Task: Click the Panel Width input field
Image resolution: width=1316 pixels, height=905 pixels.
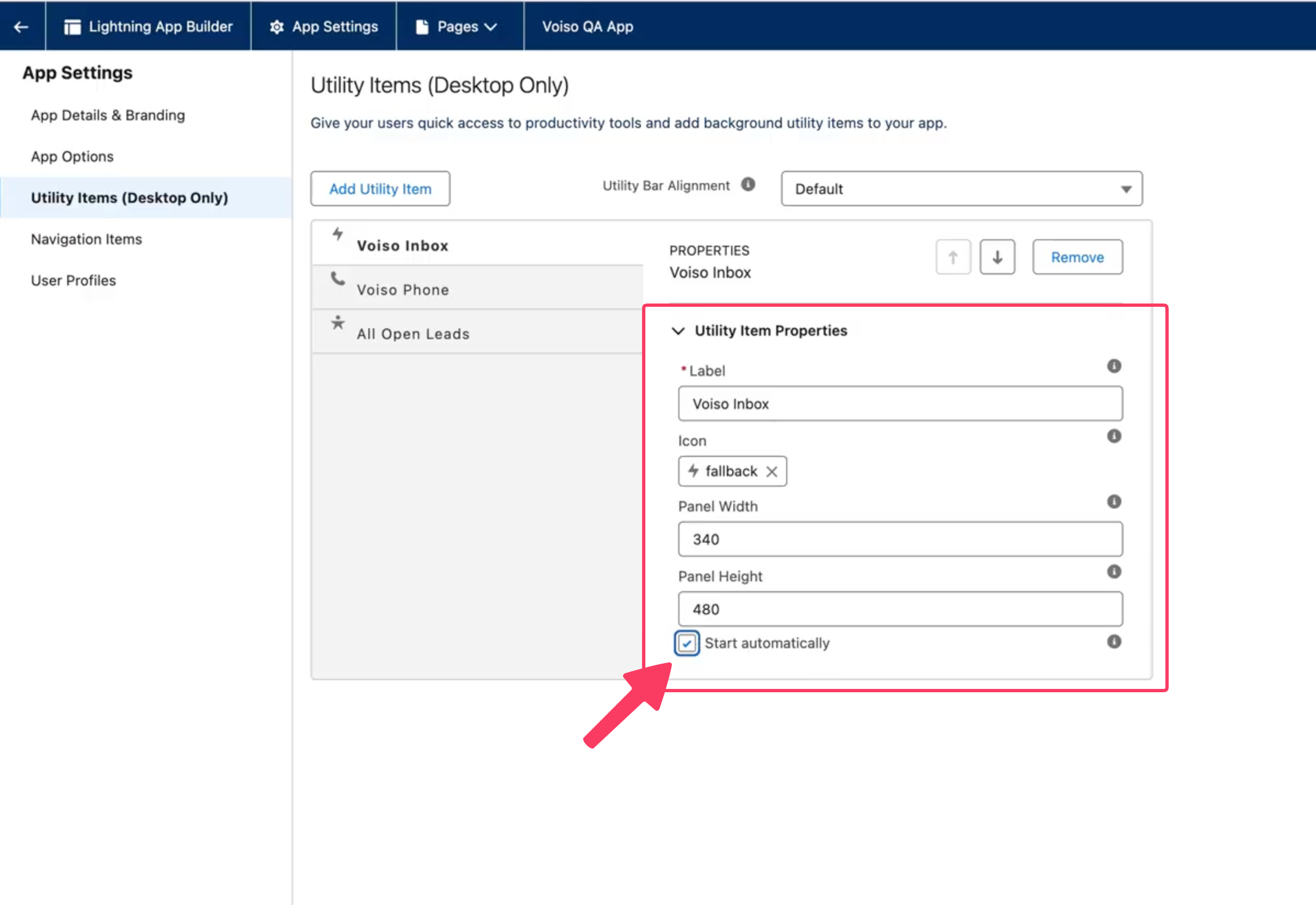Action: point(900,539)
